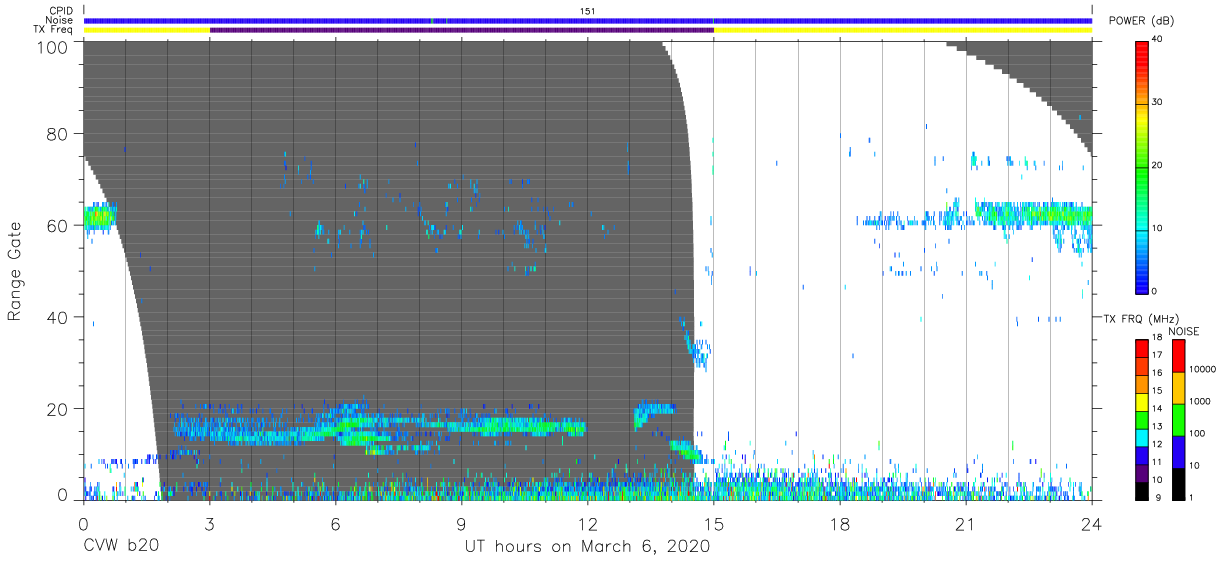The image size is (1228, 567).
Task: Select the 1000 label on the NOISE legend
Action: pyautogui.click(x=1201, y=400)
